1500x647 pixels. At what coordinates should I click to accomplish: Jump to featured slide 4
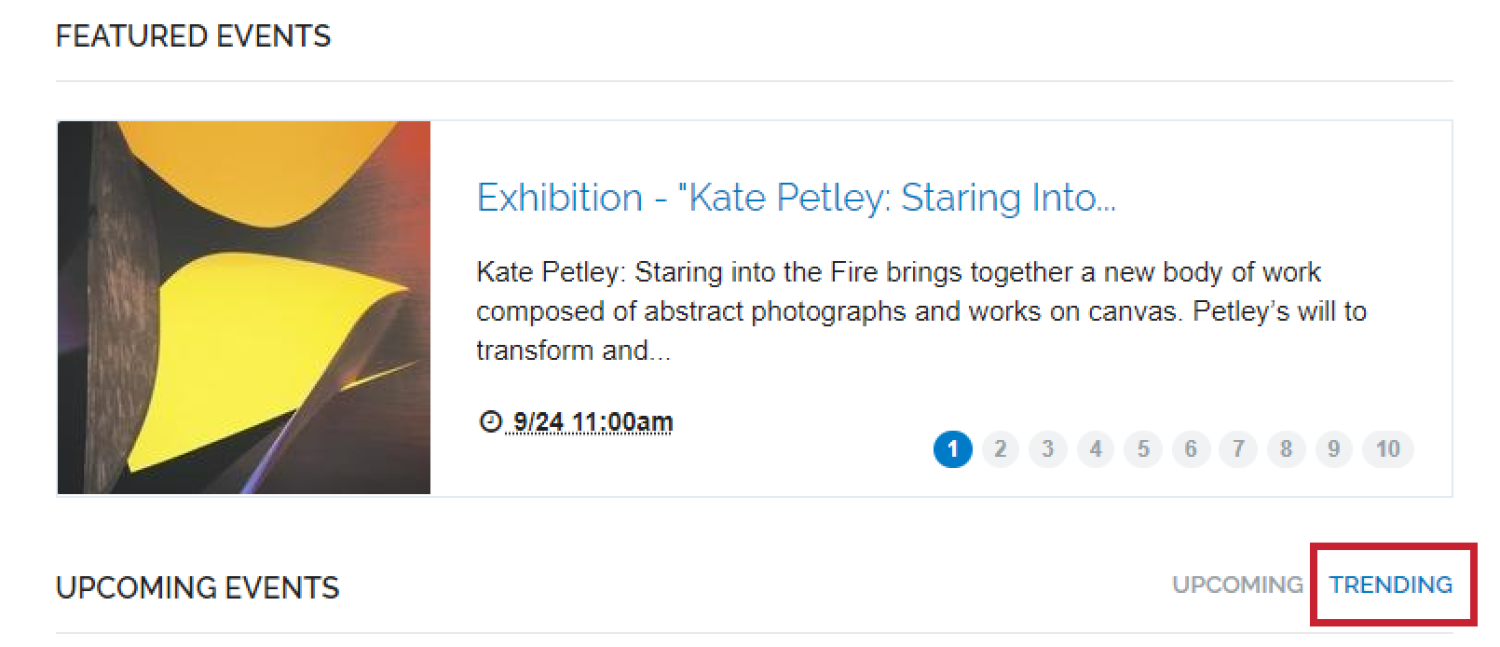(1095, 450)
